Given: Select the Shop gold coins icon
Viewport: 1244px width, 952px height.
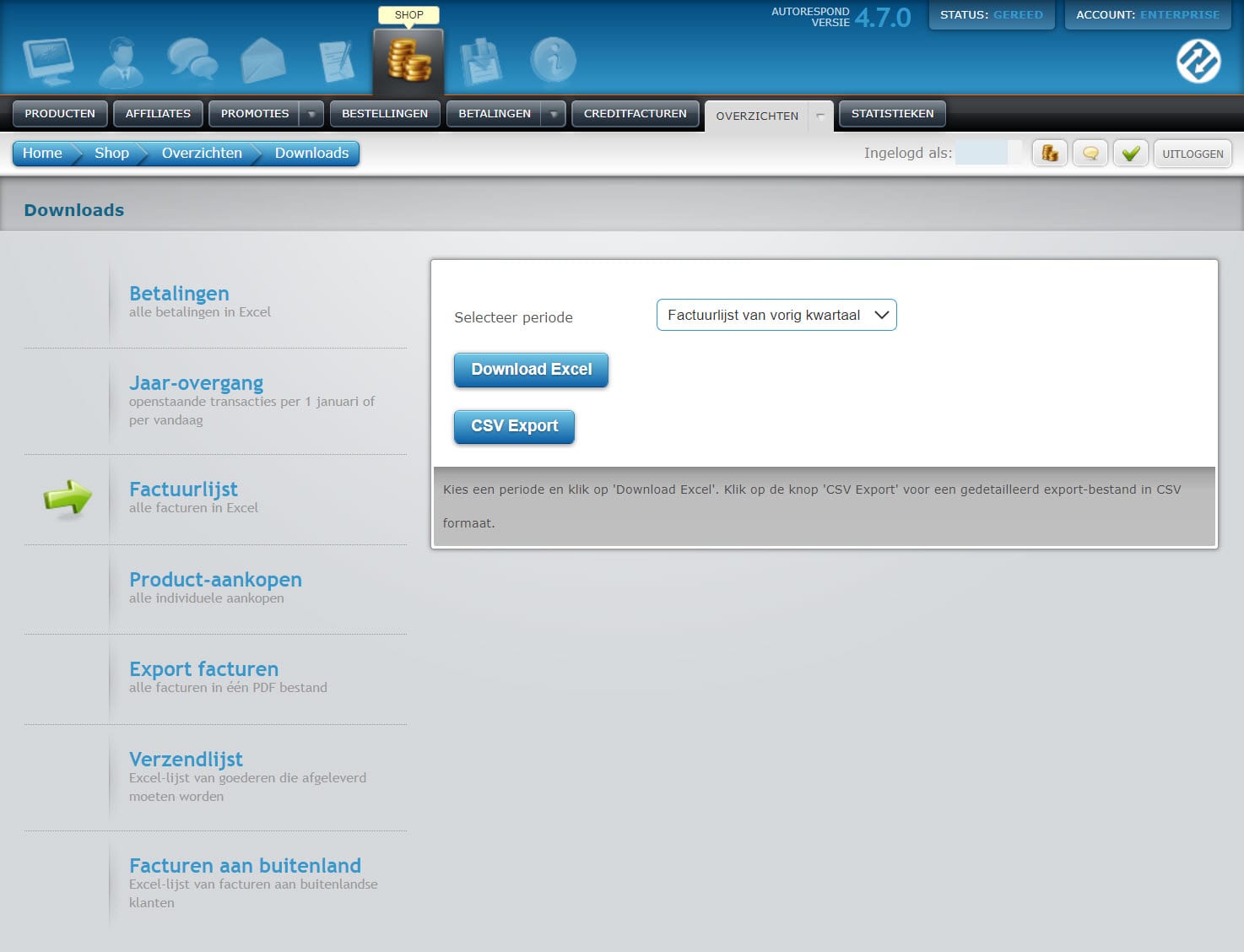Looking at the screenshot, I should point(409,61).
